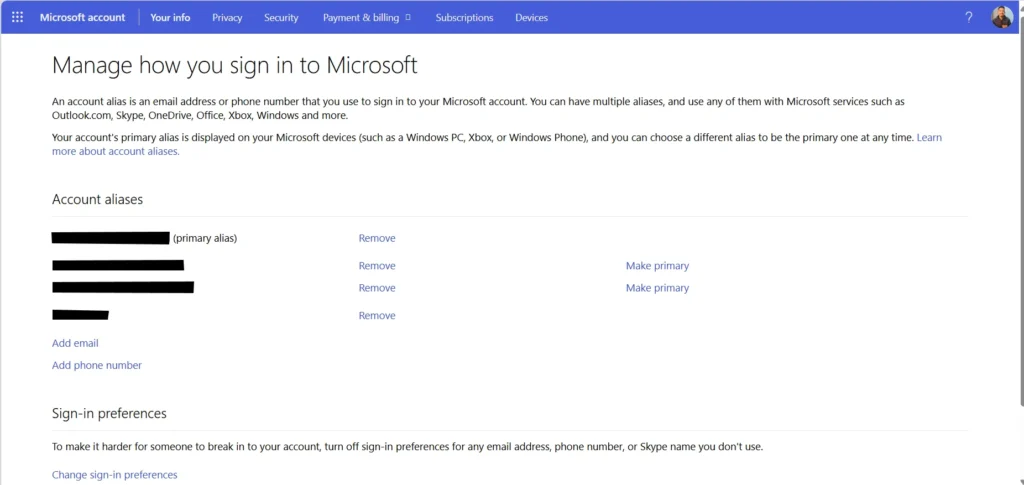Remove the third account alias

[377, 288]
